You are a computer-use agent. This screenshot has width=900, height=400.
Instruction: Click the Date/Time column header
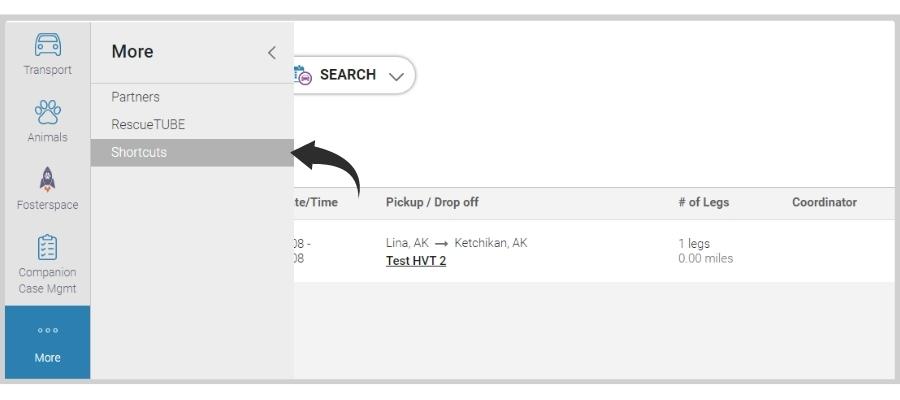click(316, 202)
